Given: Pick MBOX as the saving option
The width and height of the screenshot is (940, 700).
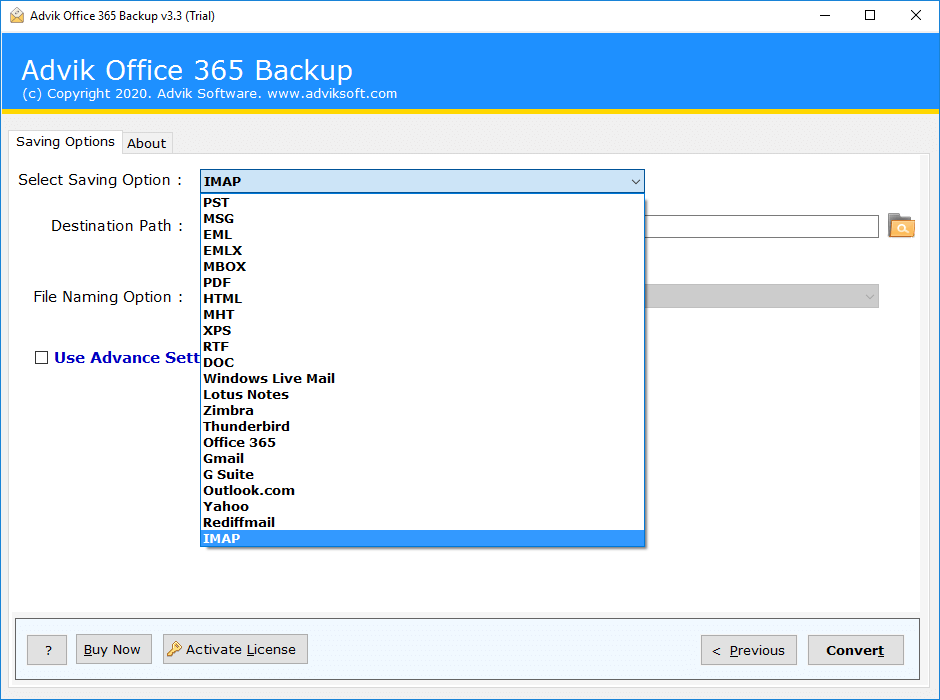Looking at the screenshot, I should click(422, 267).
